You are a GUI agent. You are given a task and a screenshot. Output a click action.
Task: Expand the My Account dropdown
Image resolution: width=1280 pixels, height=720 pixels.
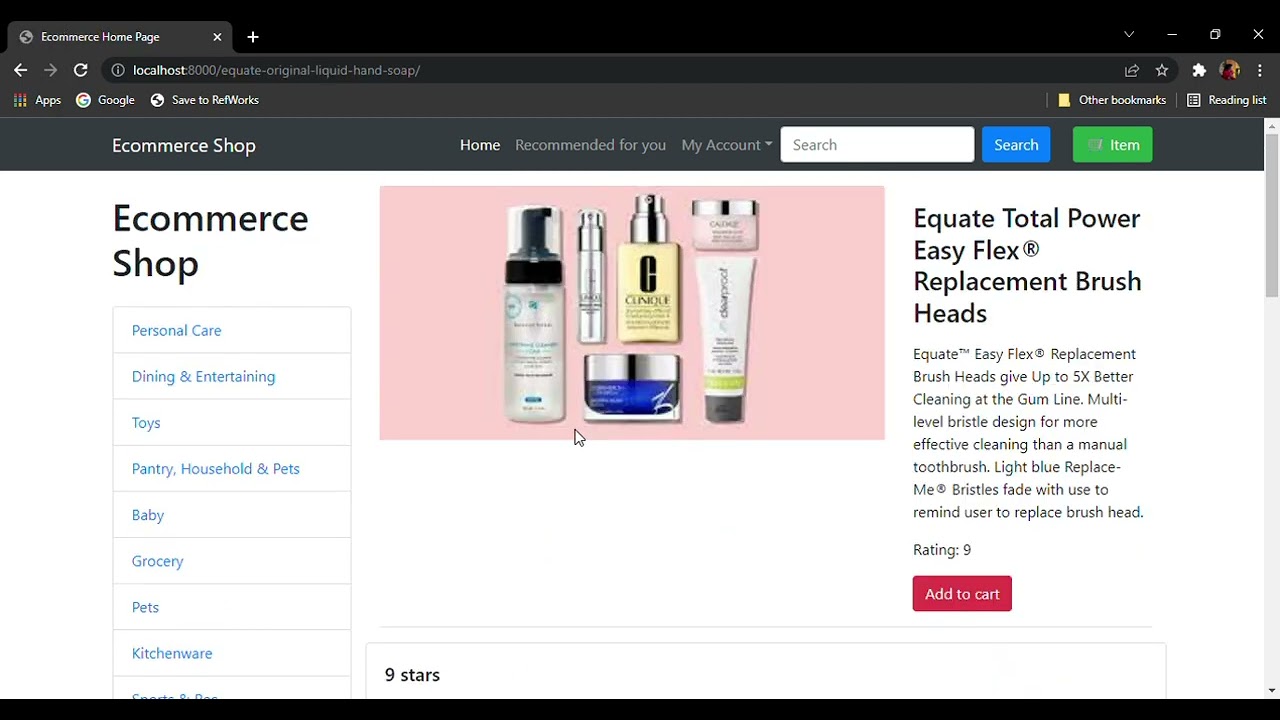[727, 145]
